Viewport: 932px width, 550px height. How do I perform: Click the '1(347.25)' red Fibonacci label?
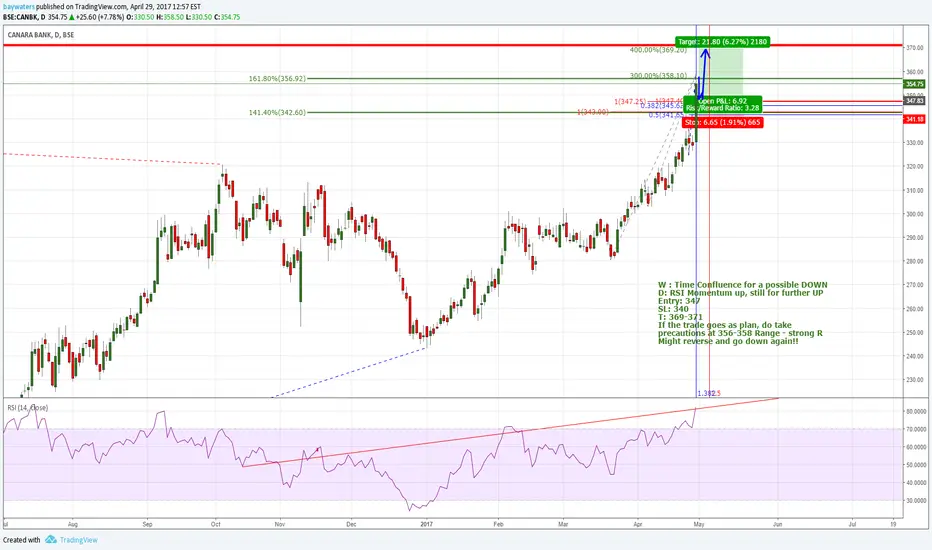(630, 102)
